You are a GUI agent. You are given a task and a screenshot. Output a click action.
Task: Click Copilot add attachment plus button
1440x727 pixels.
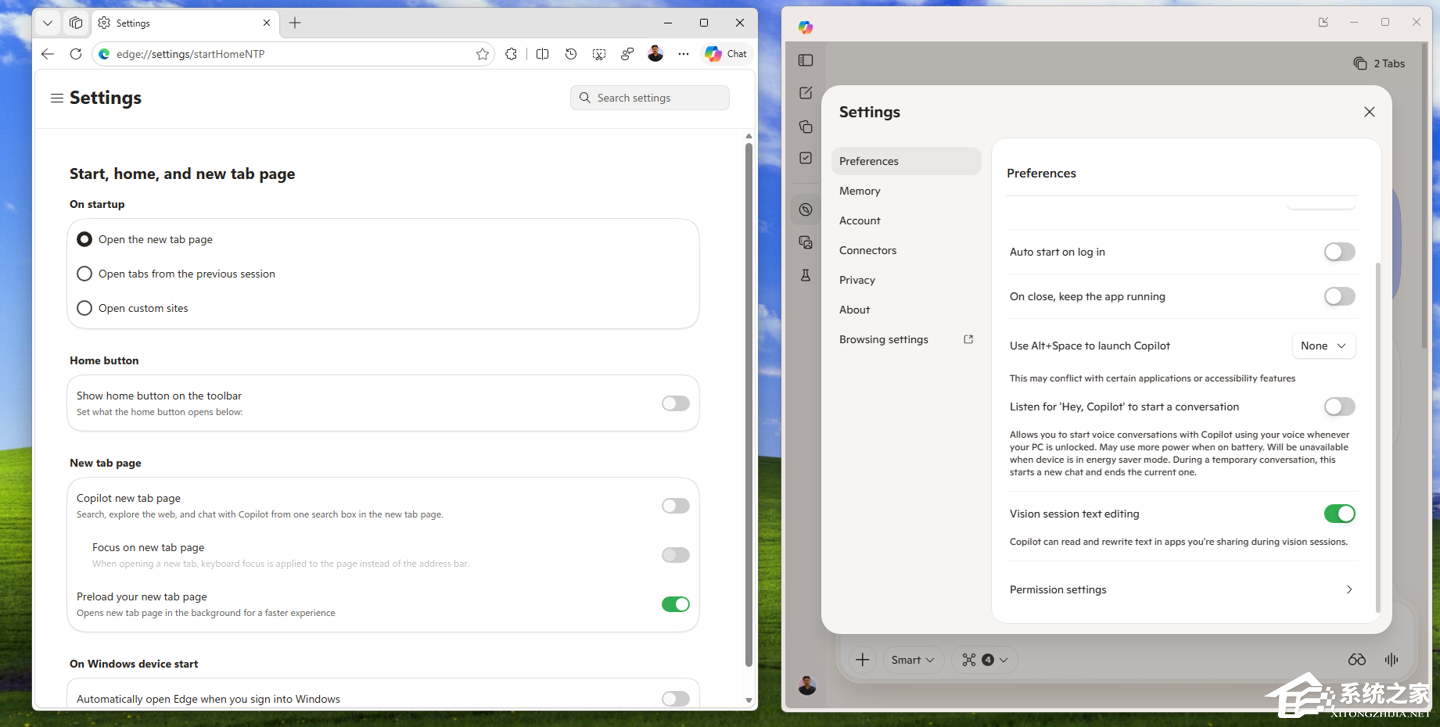[x=862, y=660]
